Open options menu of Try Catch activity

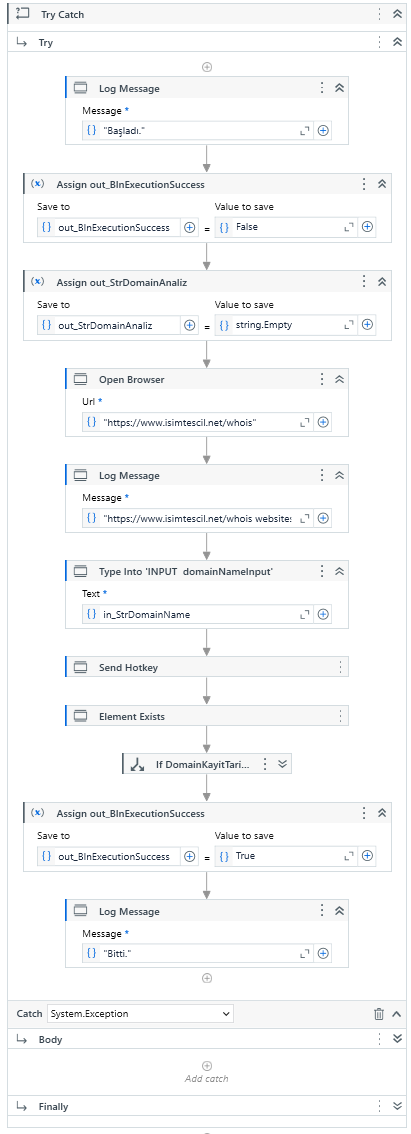click(x=379, y=14)
